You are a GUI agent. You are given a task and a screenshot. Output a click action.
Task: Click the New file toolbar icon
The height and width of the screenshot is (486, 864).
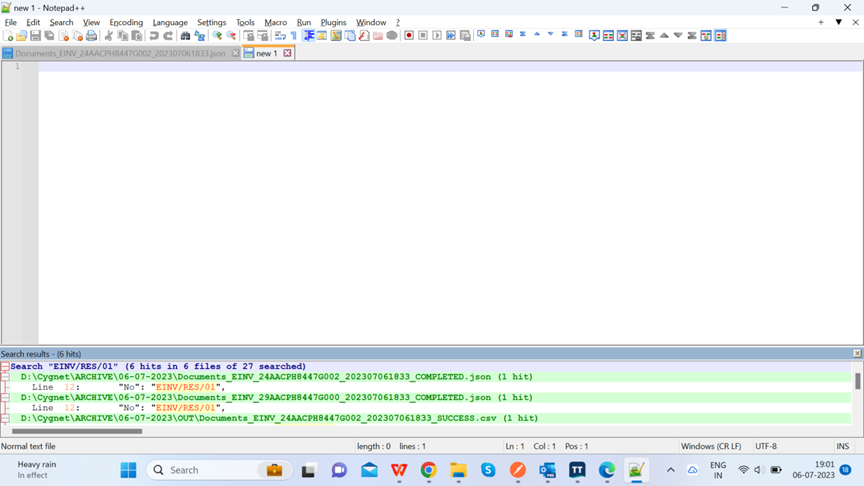click(x=8, y=36)
